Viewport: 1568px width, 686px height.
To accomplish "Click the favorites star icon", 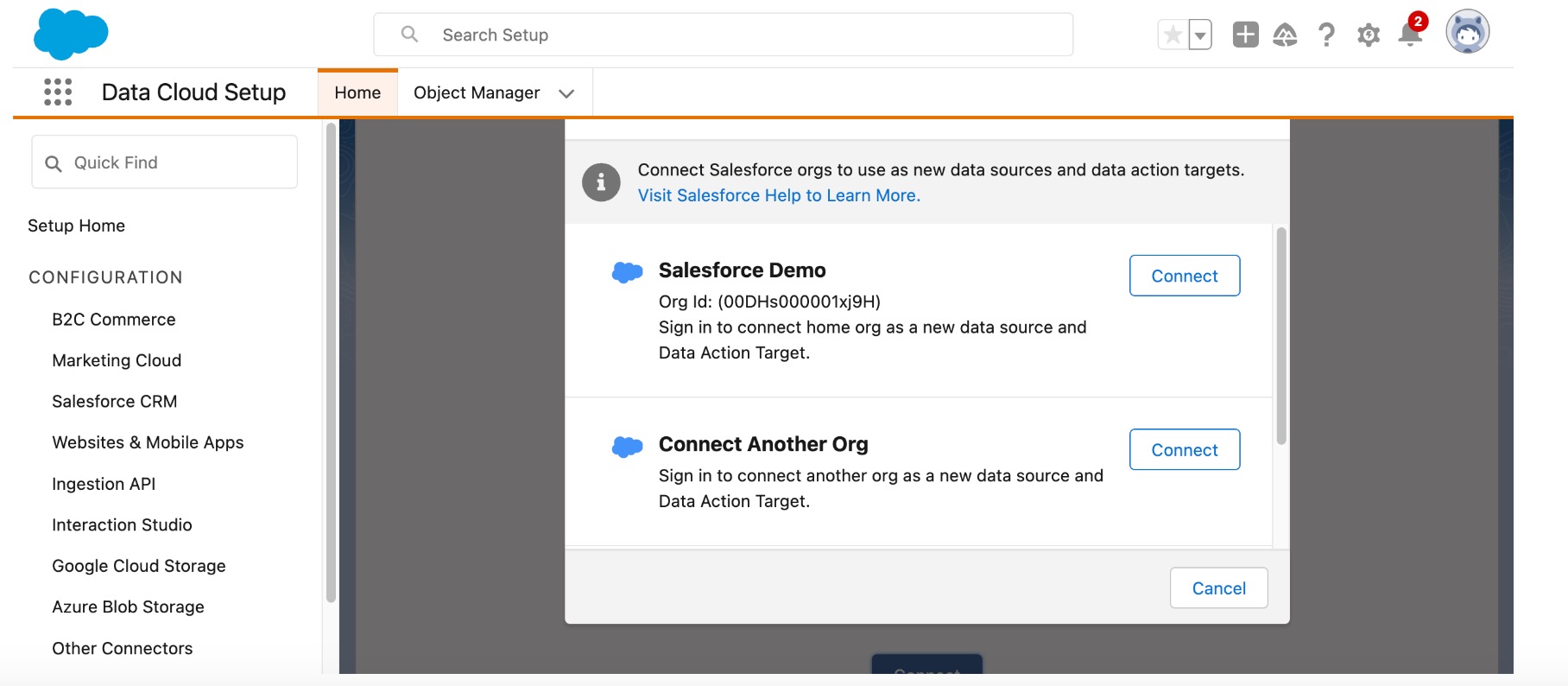I will [1173, 35].
